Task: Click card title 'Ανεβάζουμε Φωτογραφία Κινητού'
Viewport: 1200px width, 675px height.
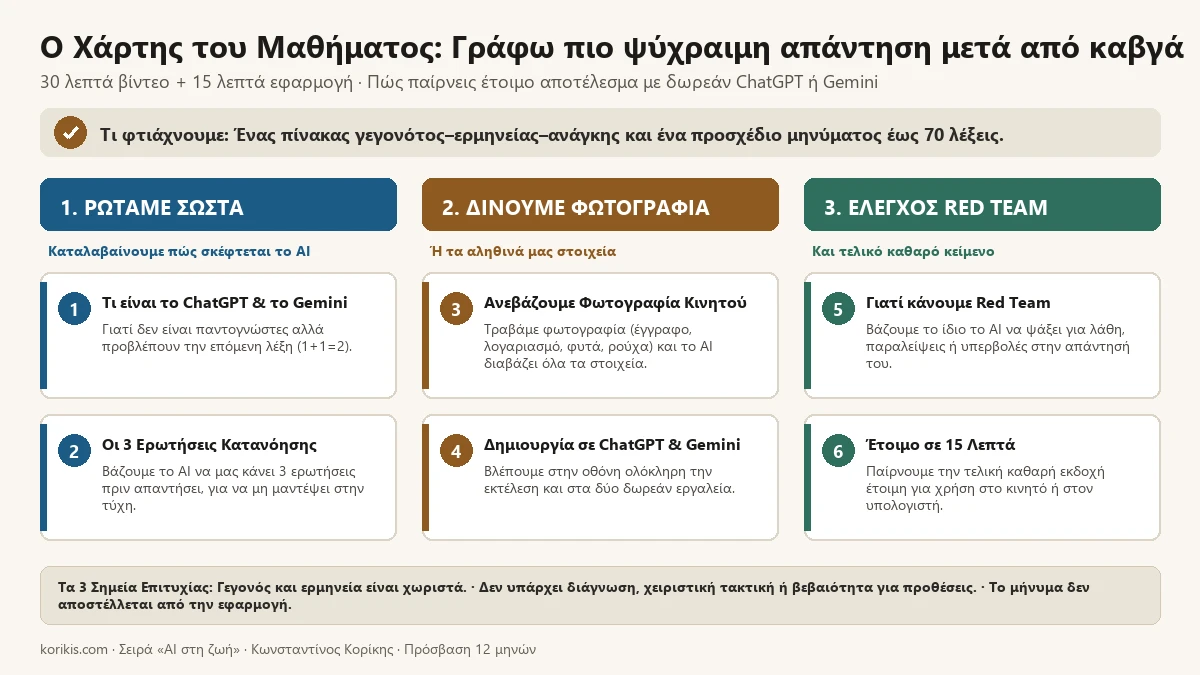Action: (x=615, y=303)
